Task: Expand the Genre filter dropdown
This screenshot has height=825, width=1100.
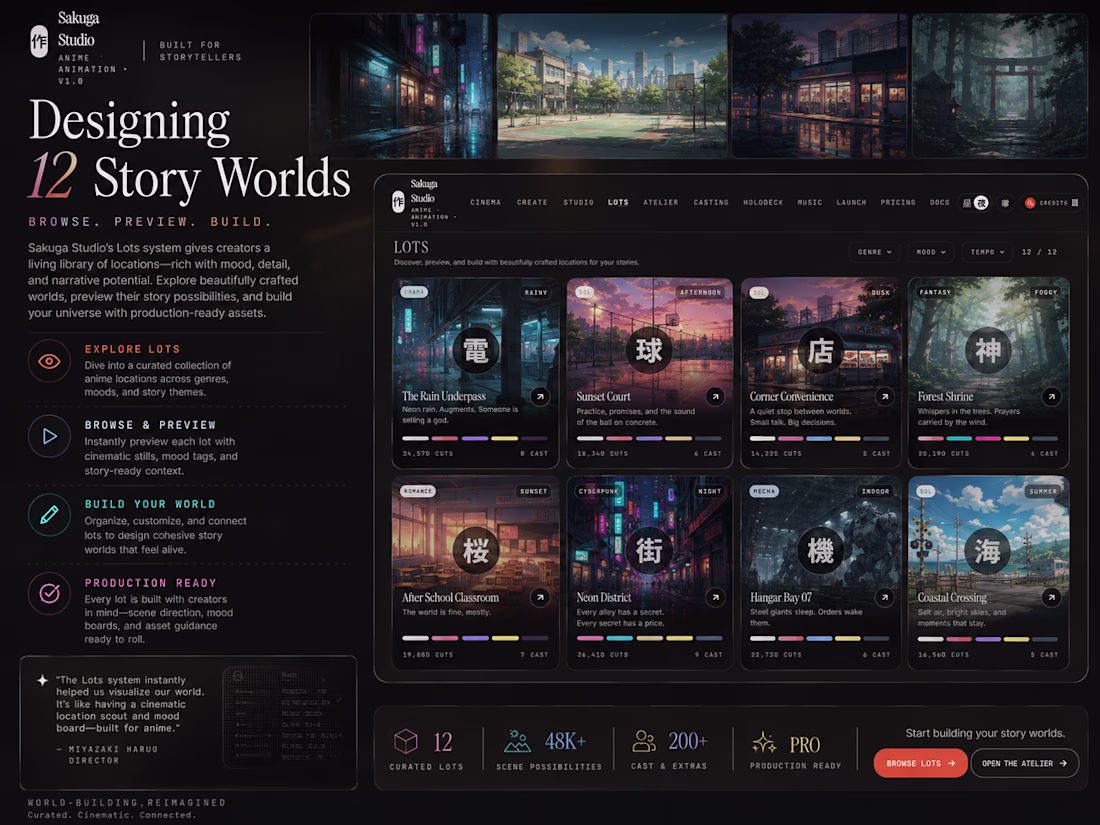Action: coord(874,252)
